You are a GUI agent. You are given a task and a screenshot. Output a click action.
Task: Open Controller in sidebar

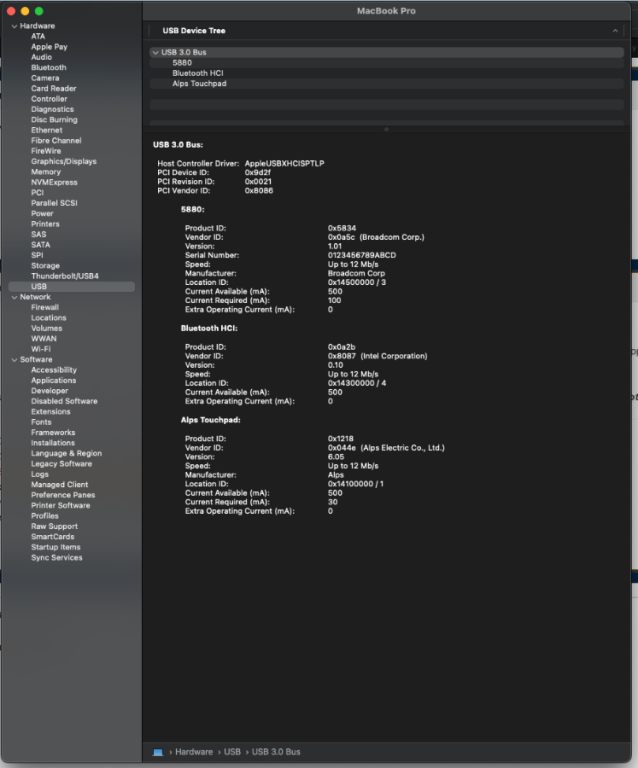click(49, 99)
